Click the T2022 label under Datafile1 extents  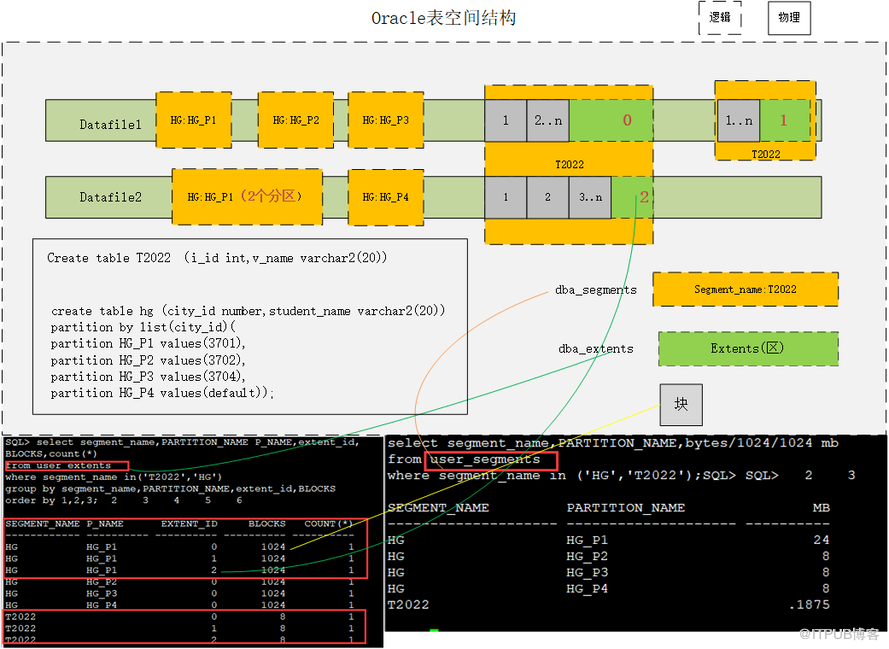point(569,164)
